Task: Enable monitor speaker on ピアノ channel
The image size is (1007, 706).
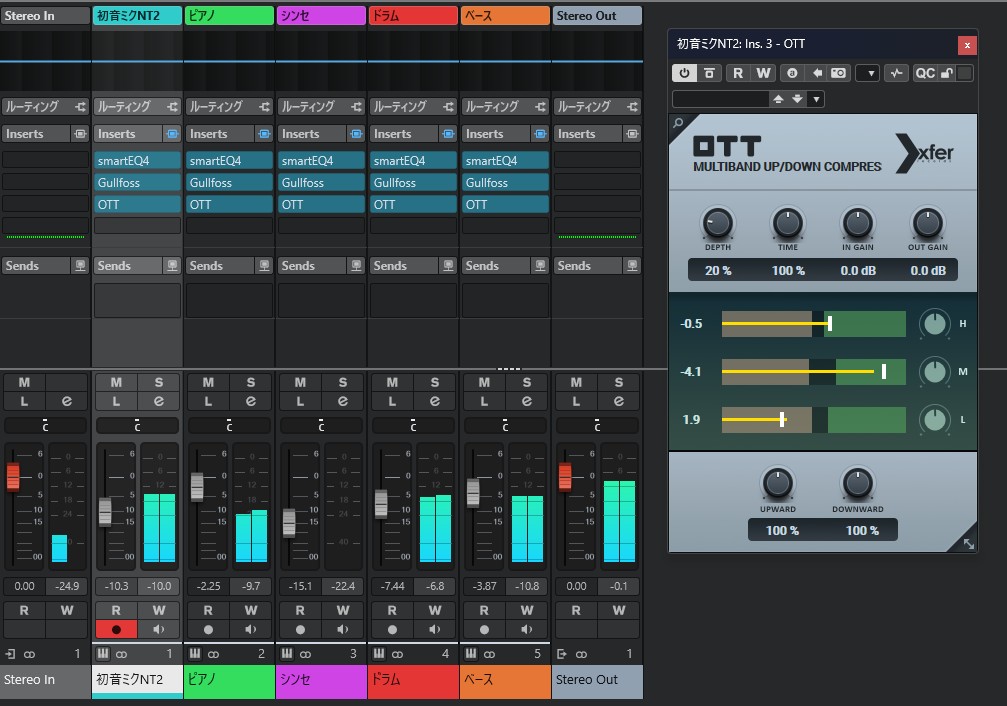Action: click(x=251, y=630)
